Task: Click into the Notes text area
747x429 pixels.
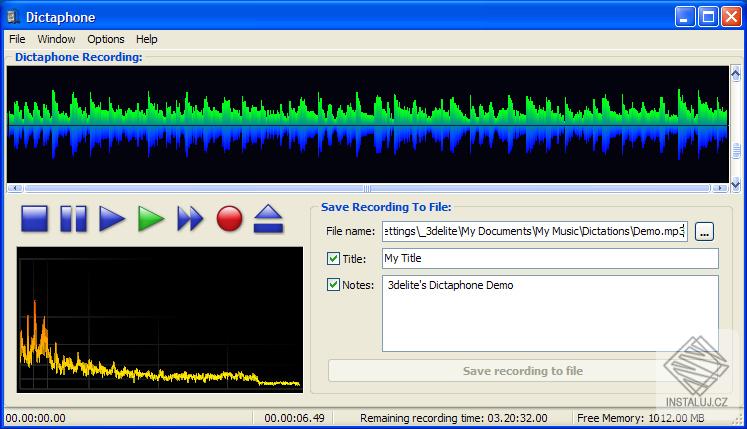Action: click(x=550, y=313)
